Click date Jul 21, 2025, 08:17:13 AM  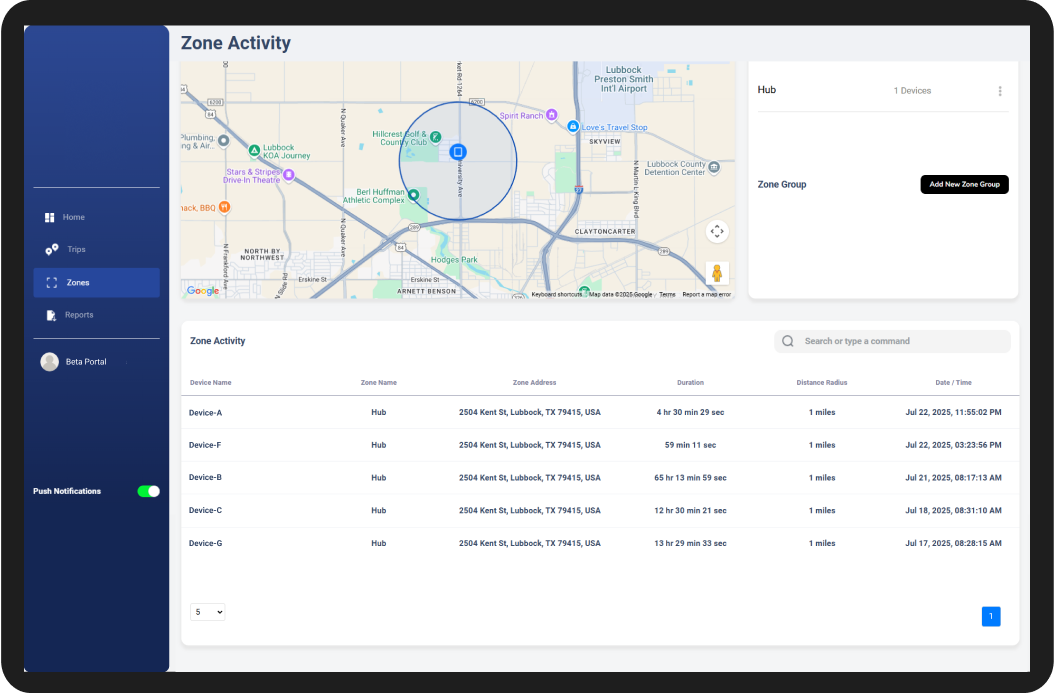pos(953,478)
